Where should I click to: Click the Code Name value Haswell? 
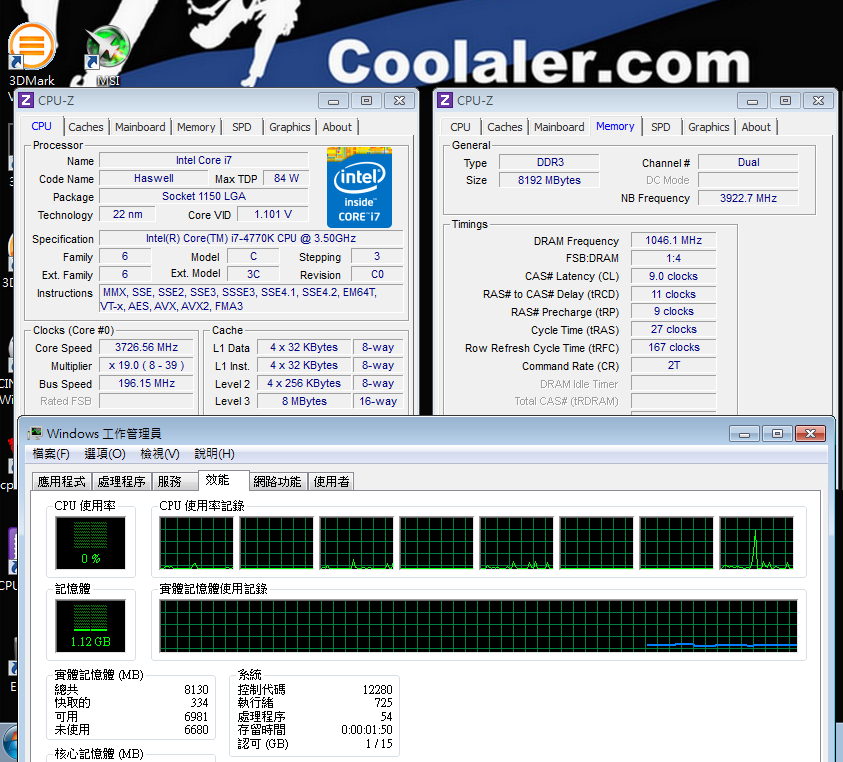(154, 179)
